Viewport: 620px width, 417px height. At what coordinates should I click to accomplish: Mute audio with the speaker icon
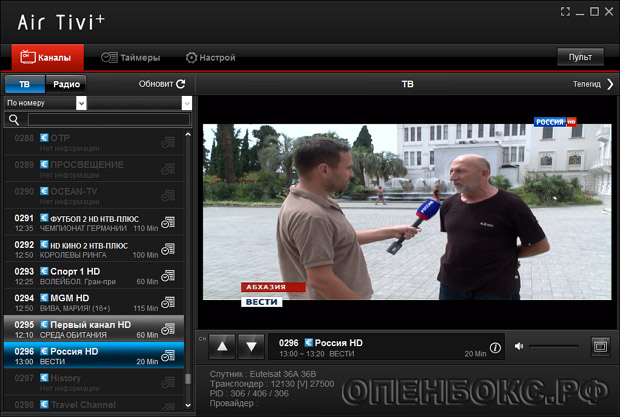click(x=519, y=347)
